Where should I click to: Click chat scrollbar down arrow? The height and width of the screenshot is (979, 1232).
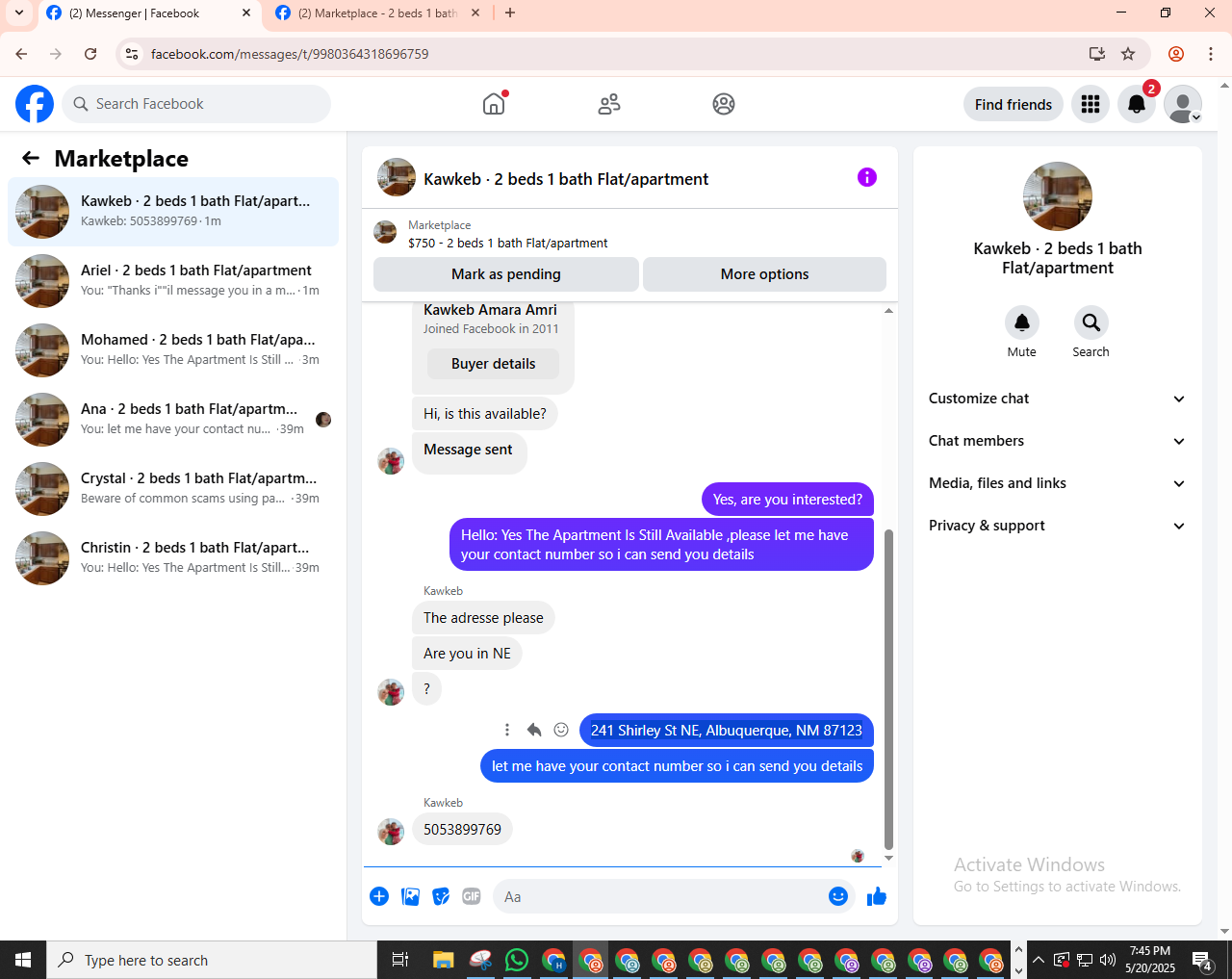point(888,858)
